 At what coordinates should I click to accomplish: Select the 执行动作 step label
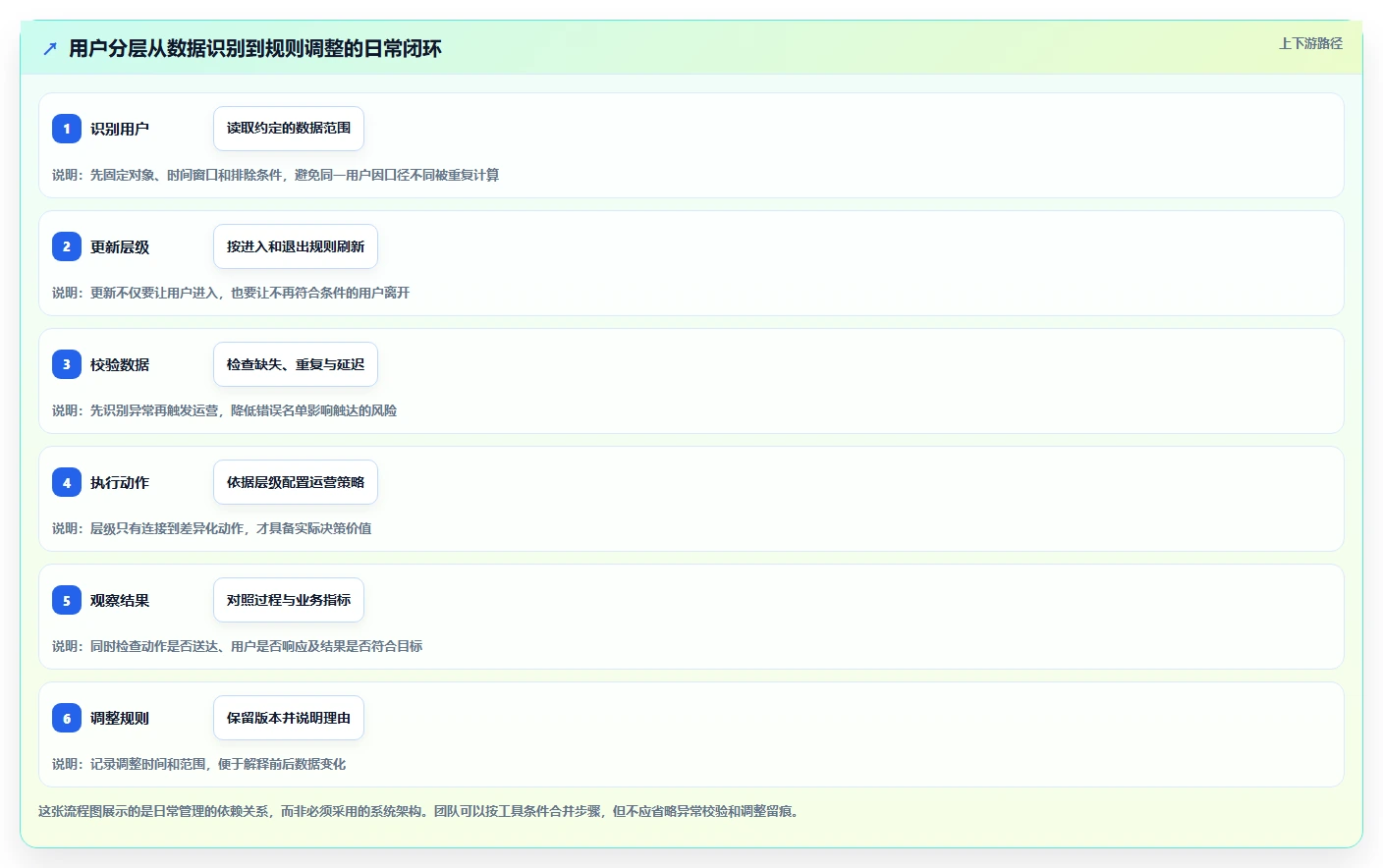(120, 482)
